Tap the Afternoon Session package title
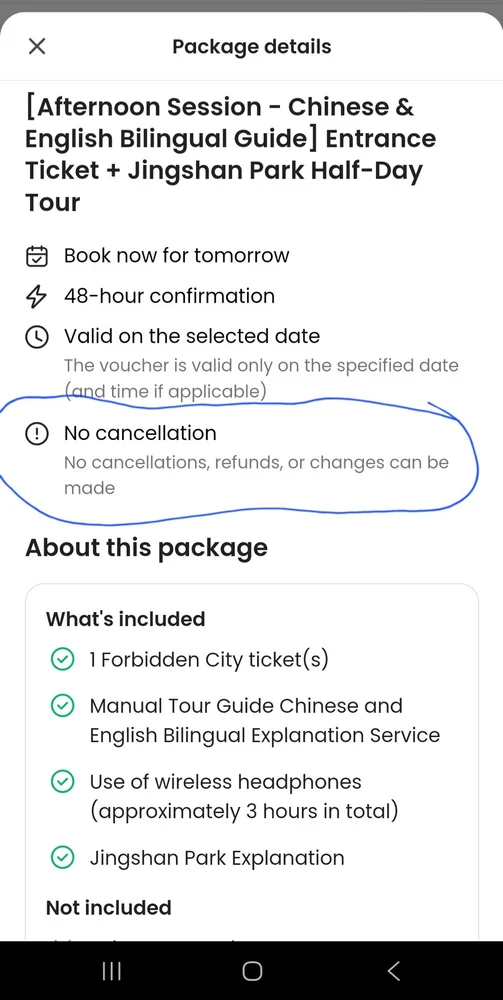This screenshot has width=503, height=1000. [x=231, y=154]
